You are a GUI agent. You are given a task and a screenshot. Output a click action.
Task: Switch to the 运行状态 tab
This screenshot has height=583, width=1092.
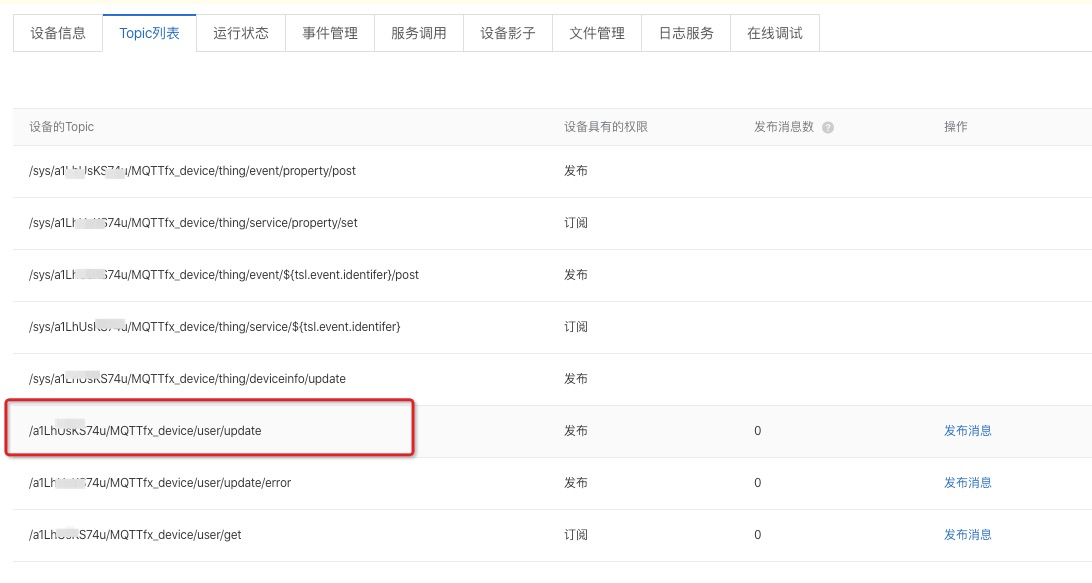(x=241, y=33)
